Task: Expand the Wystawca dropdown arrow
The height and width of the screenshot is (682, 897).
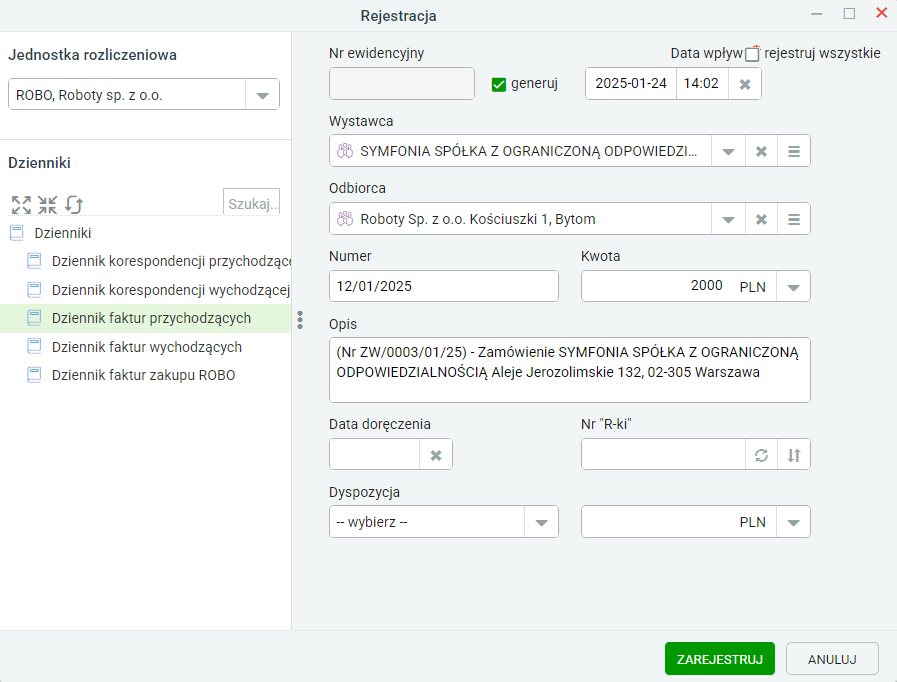Action: point(728,152)
